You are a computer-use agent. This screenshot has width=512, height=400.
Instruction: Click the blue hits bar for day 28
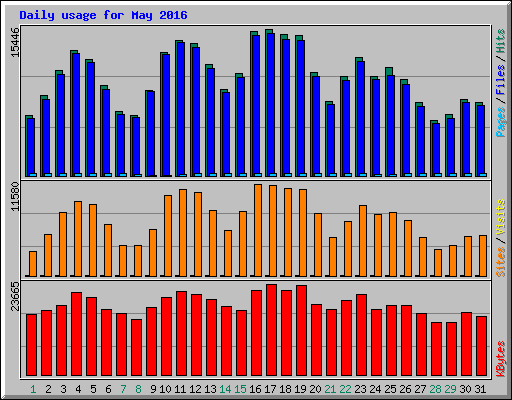tap(436, 150)
